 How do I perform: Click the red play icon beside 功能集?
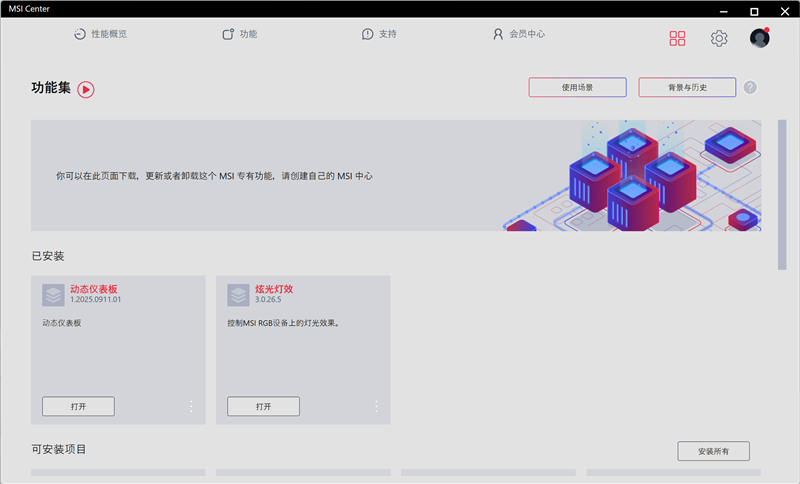click(86, 89)
